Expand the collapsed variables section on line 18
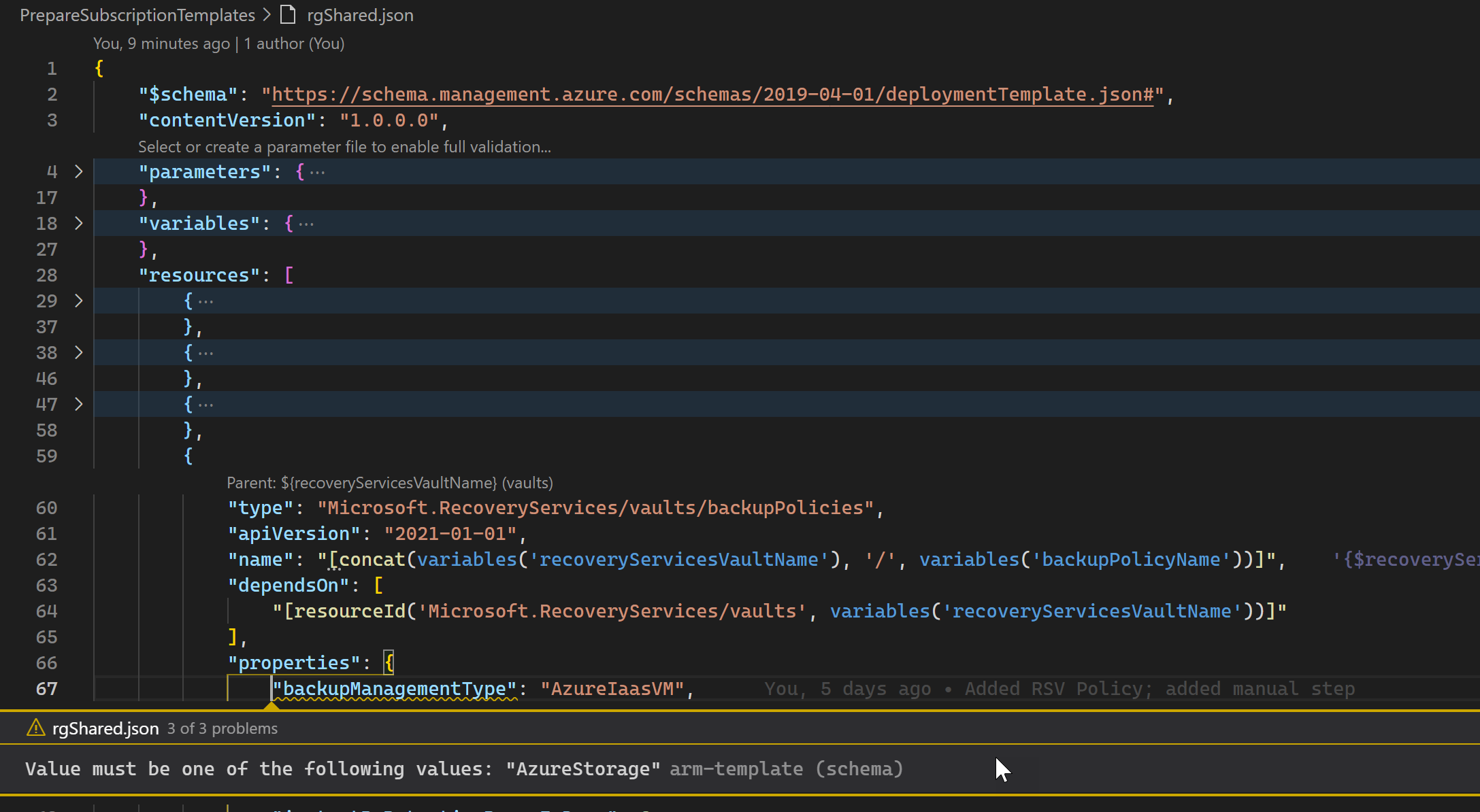The width and height of the screenshot is (1480, 812). (78, 223)
